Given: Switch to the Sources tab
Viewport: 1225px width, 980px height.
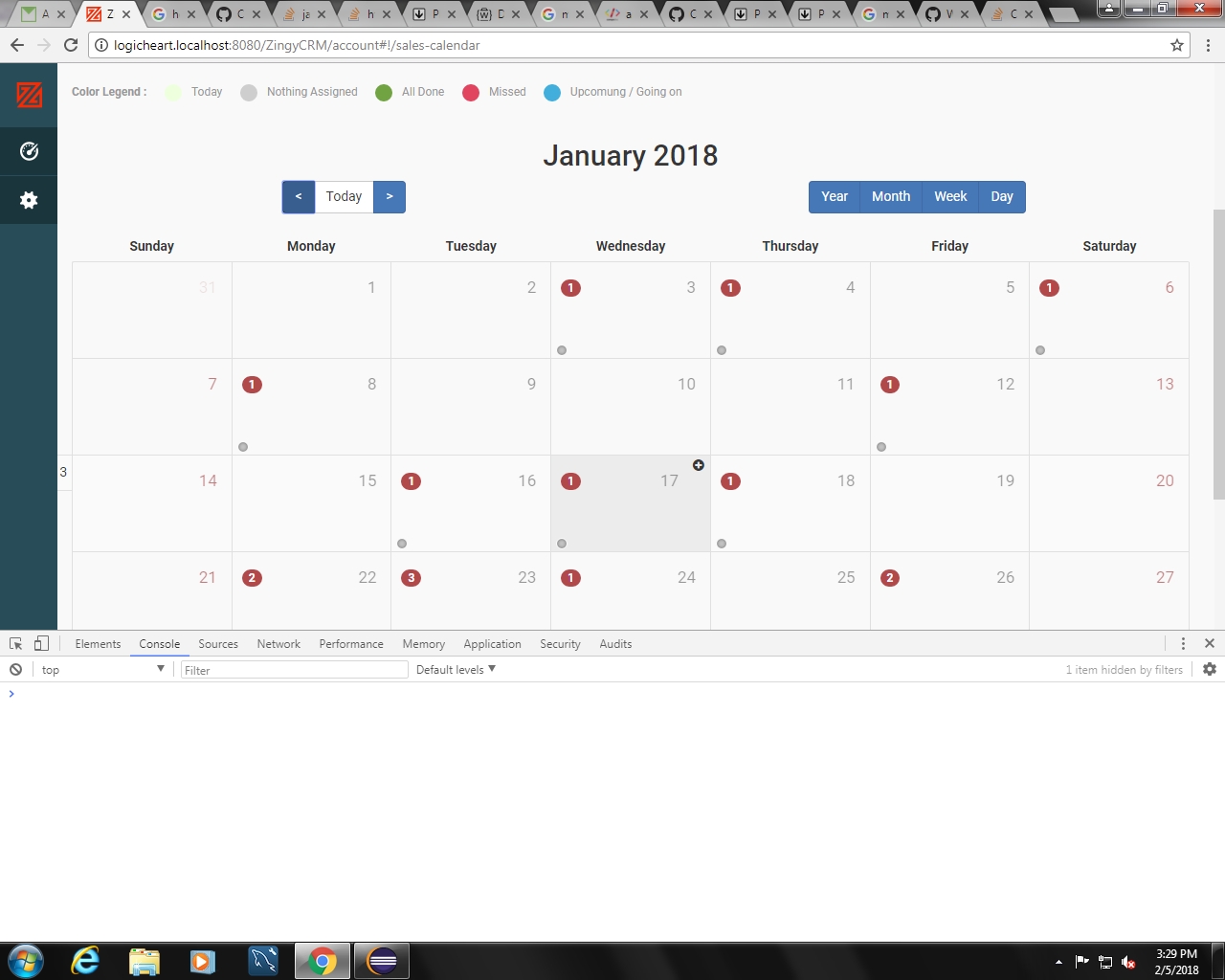Looking at the screenshot, I should coord(218,644).
